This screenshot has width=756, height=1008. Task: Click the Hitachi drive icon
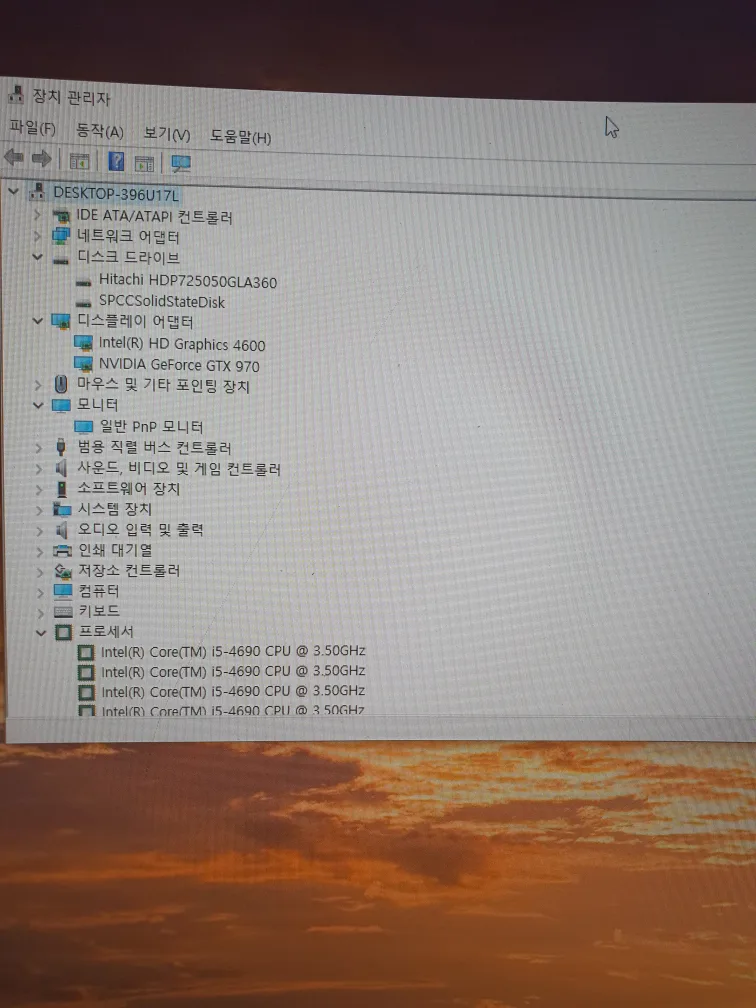pyautogui.click(x=84, y=282)
